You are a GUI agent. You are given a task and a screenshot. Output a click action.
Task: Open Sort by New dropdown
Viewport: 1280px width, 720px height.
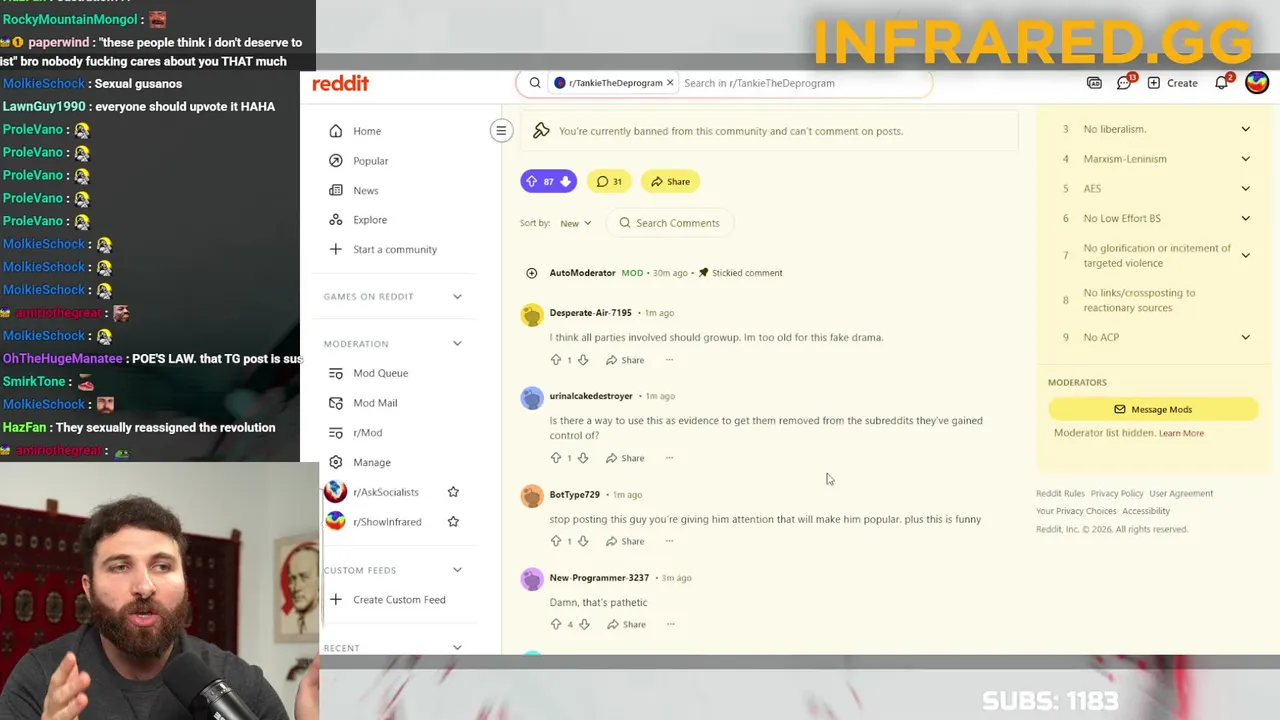575,223
